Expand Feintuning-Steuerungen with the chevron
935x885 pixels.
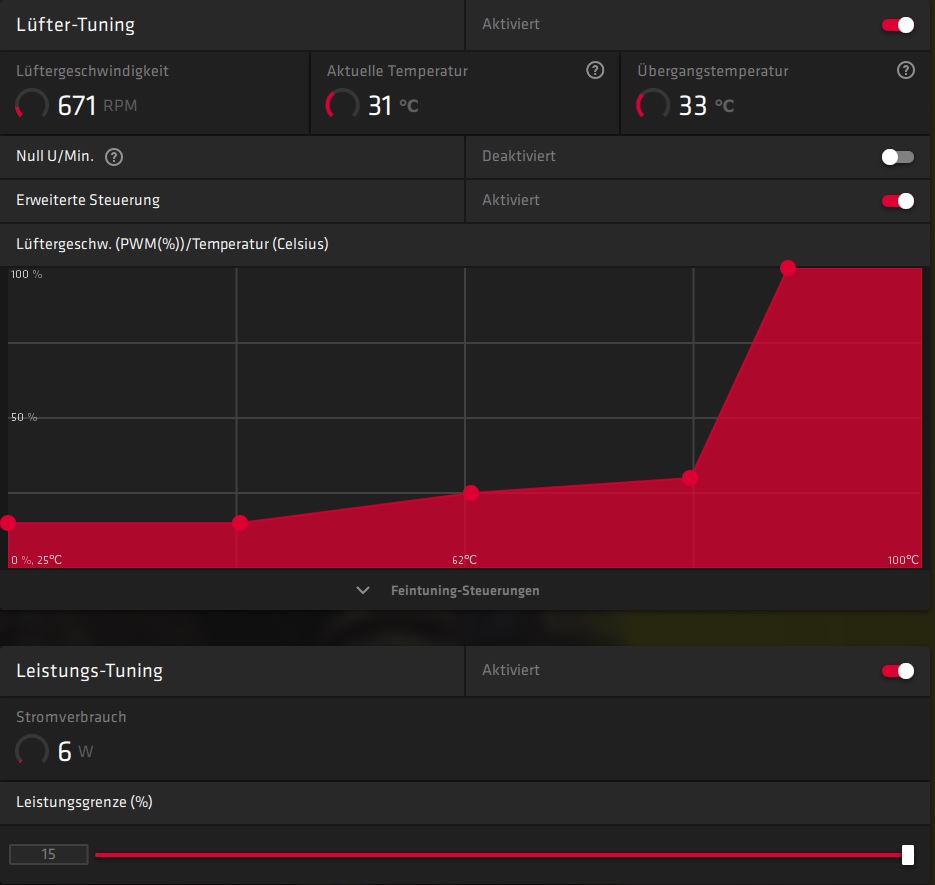pos(363,590)
